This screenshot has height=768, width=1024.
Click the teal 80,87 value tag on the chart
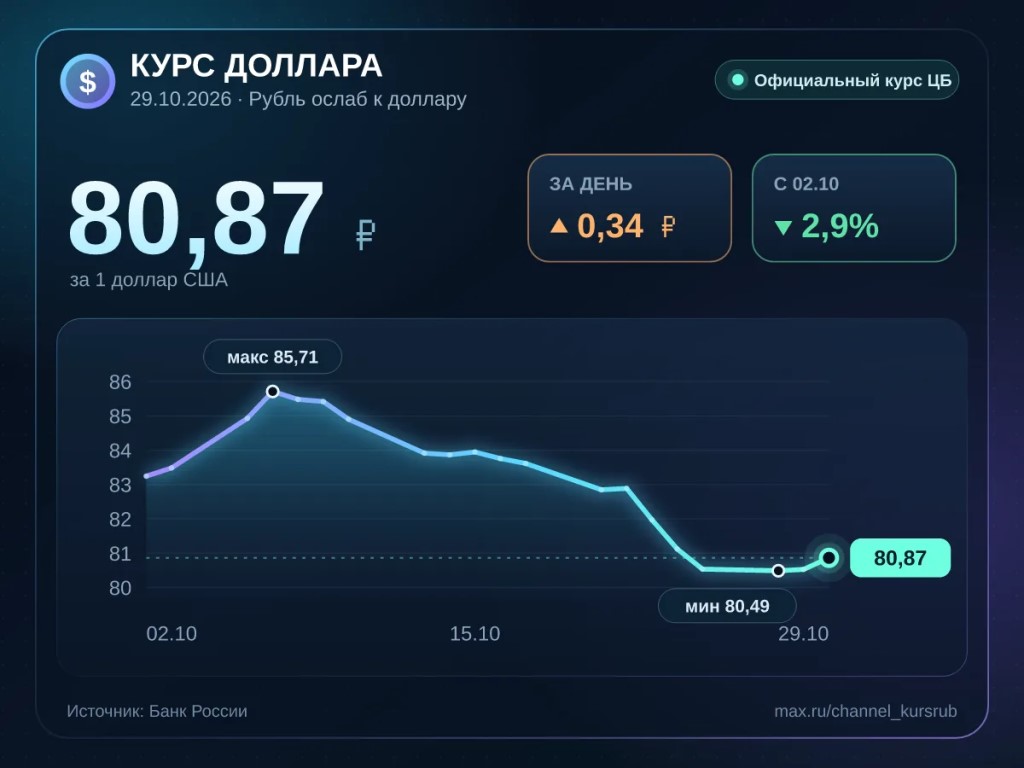[900, 558]
